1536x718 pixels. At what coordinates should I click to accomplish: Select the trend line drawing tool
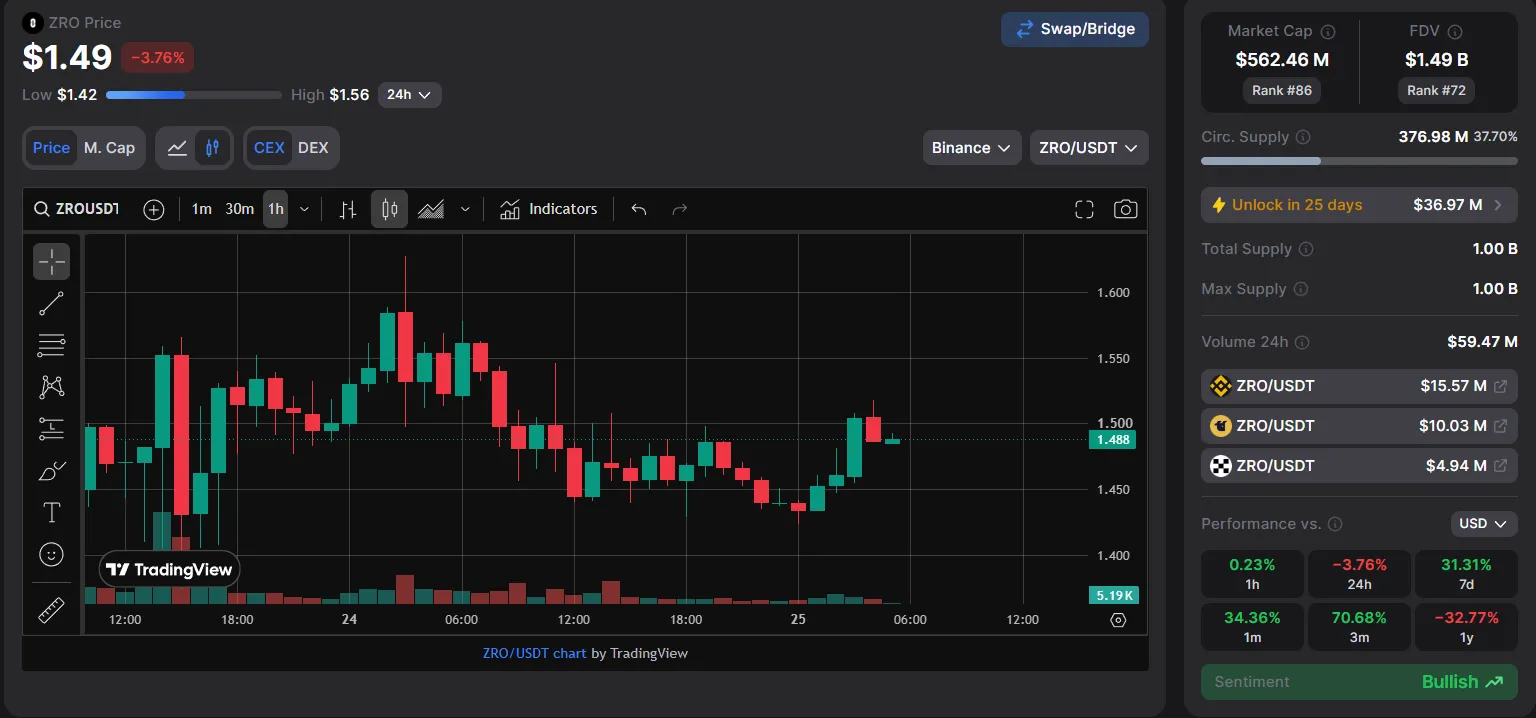51,303
